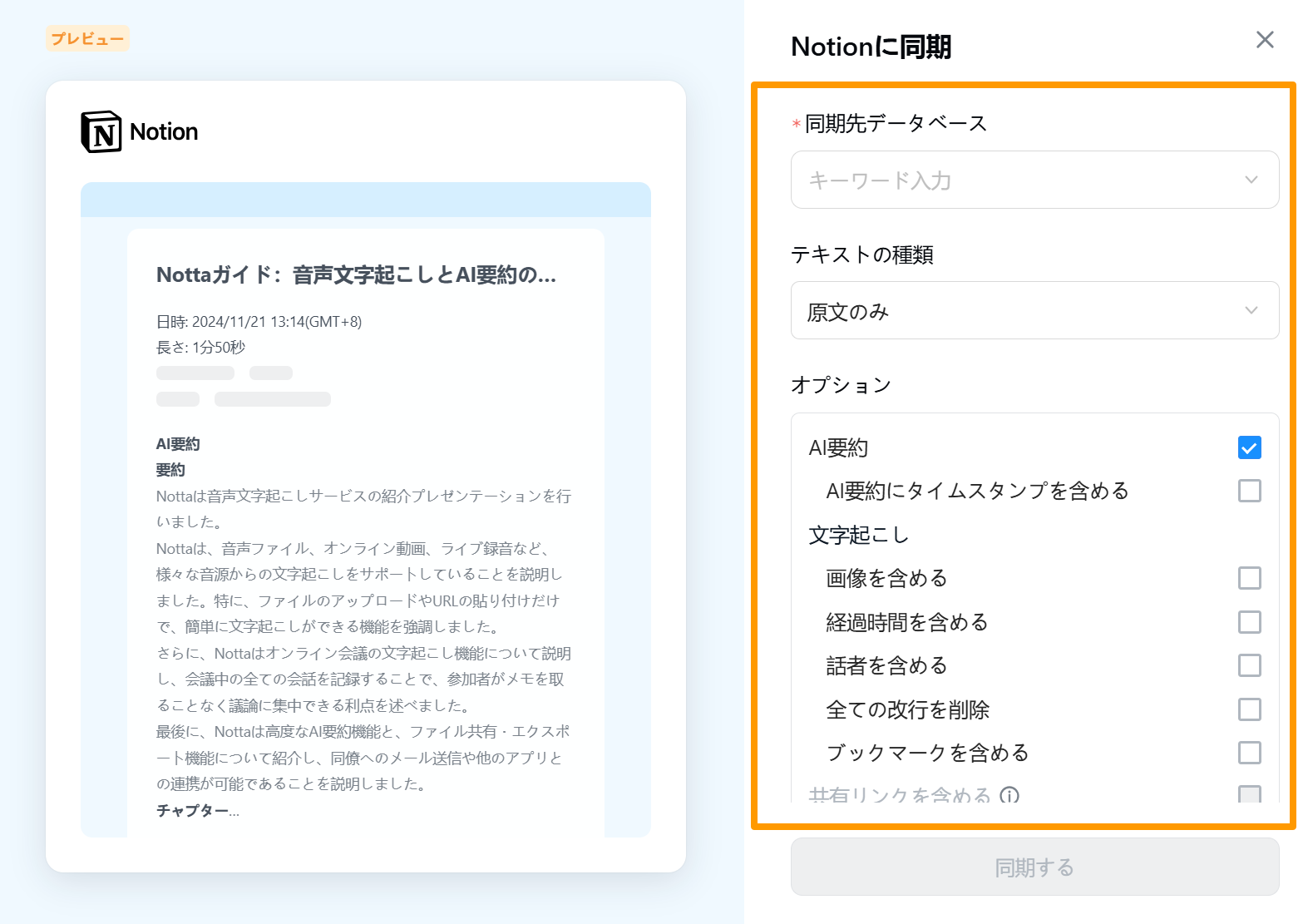
Task: Click the AI要約 heading in preview
Action: click(178, 444)
